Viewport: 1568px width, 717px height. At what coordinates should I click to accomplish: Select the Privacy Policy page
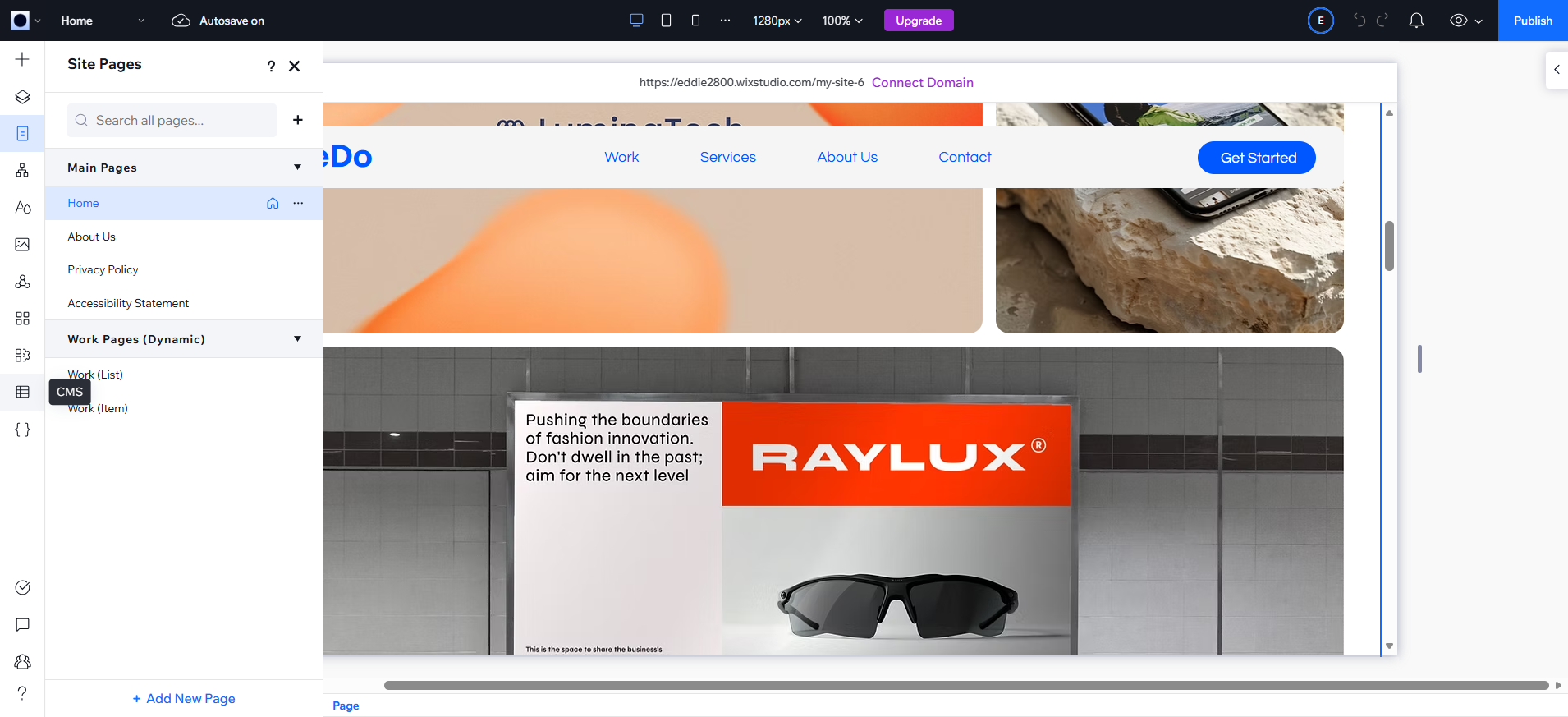pyautogui.click(x=184, y=269)
